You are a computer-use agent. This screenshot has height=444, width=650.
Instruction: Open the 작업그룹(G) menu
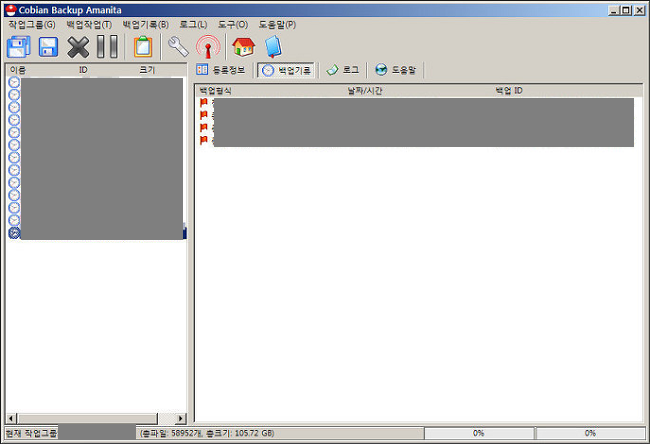(x=32, y=24)
